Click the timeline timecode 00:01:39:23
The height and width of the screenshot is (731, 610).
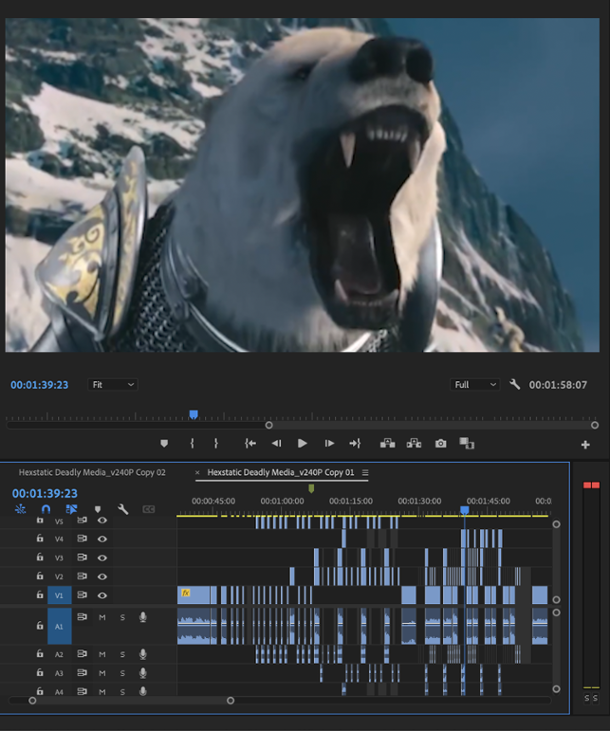point(45,493)
